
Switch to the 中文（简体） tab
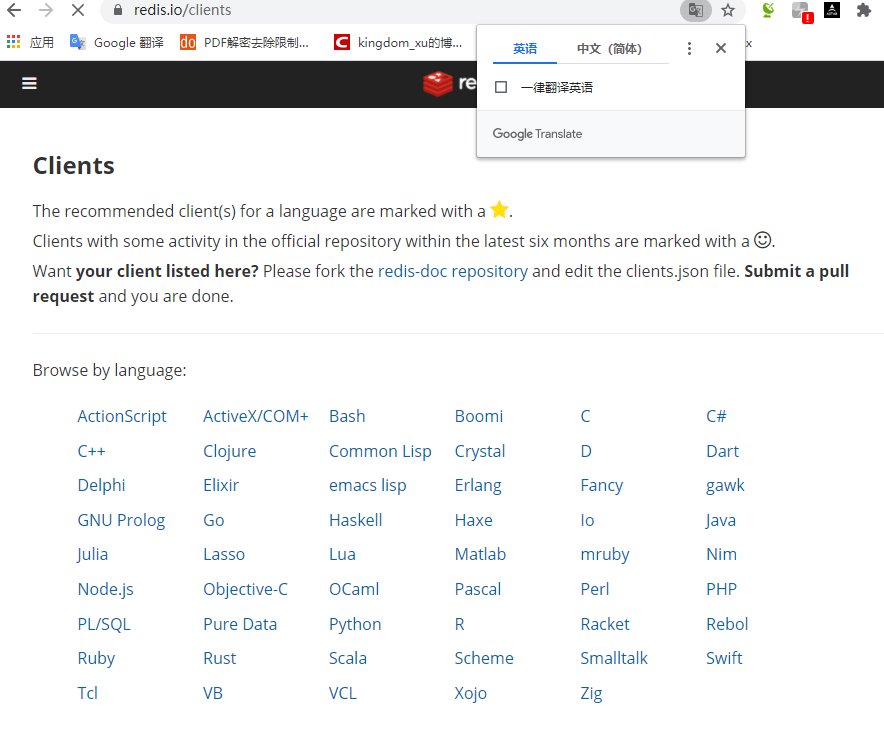coord(609,49)
